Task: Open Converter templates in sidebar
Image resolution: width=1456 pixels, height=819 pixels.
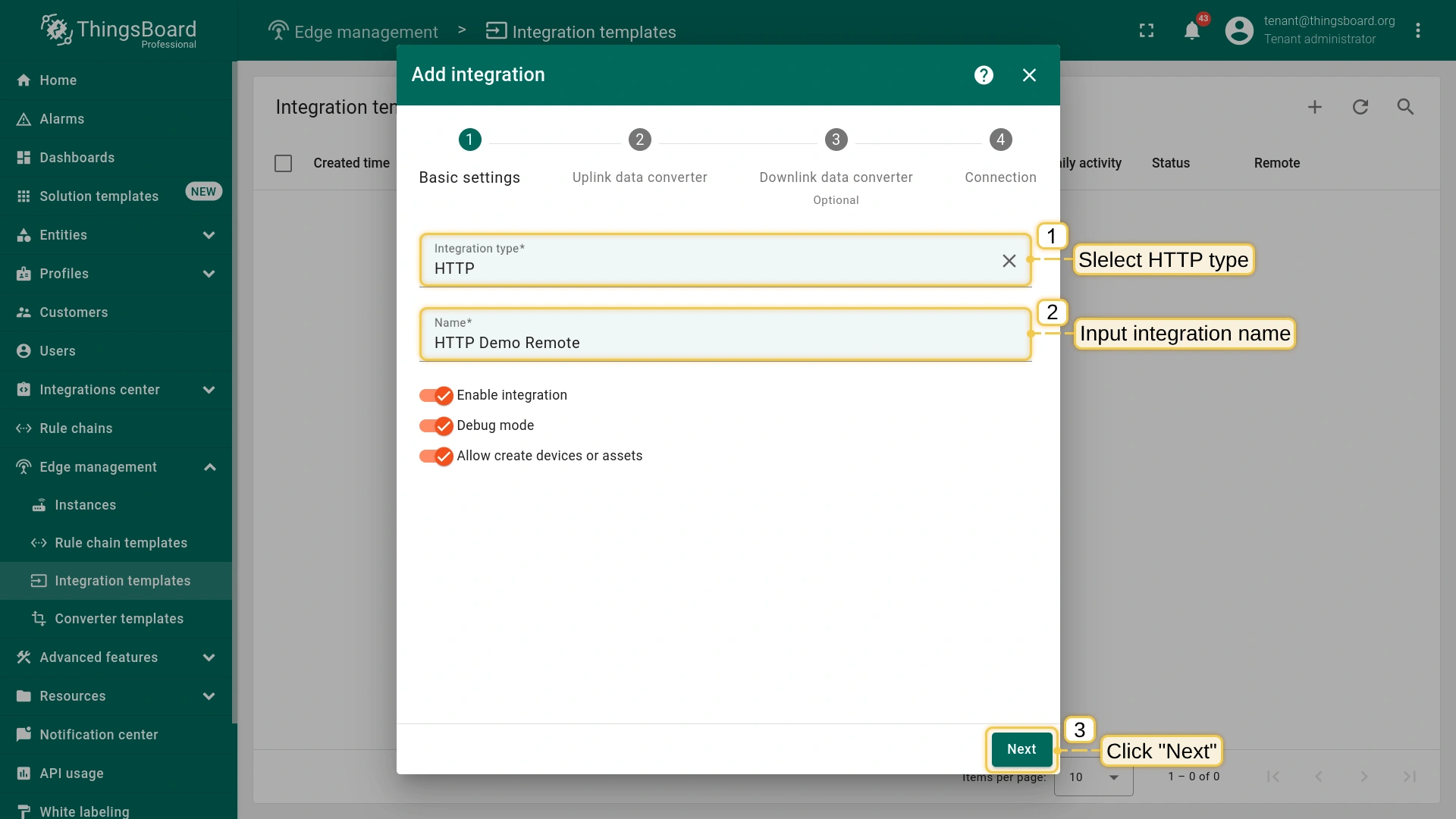Action: tap(119, 619)
